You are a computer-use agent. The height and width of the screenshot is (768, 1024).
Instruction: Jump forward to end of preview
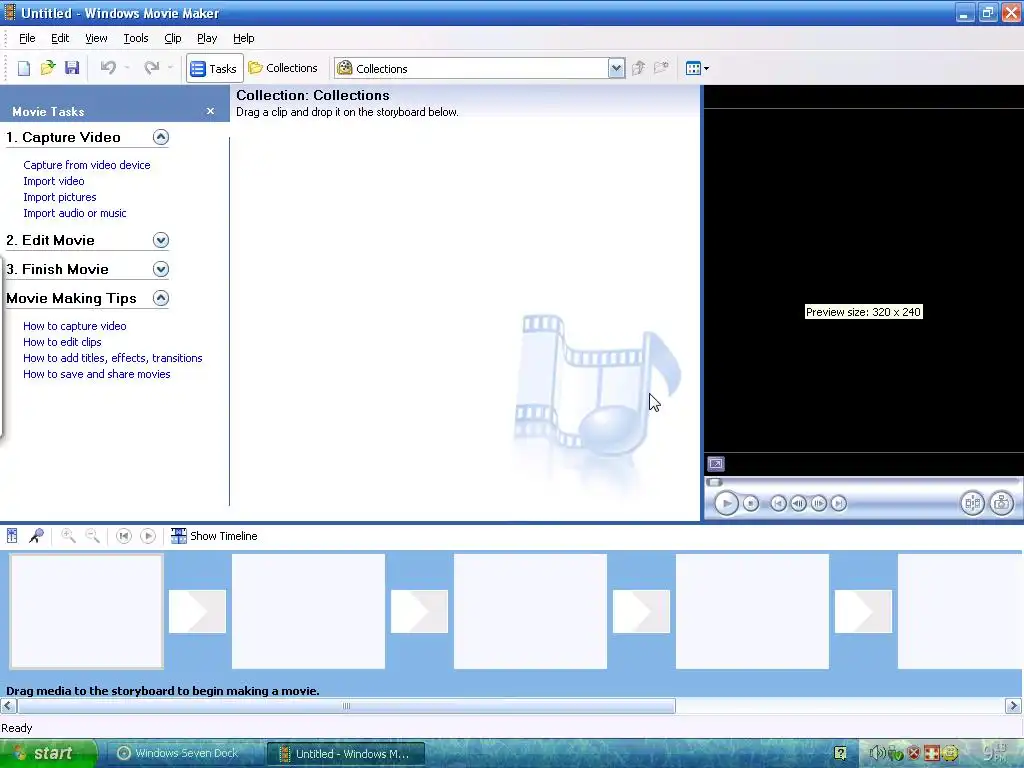pos(839,504)
